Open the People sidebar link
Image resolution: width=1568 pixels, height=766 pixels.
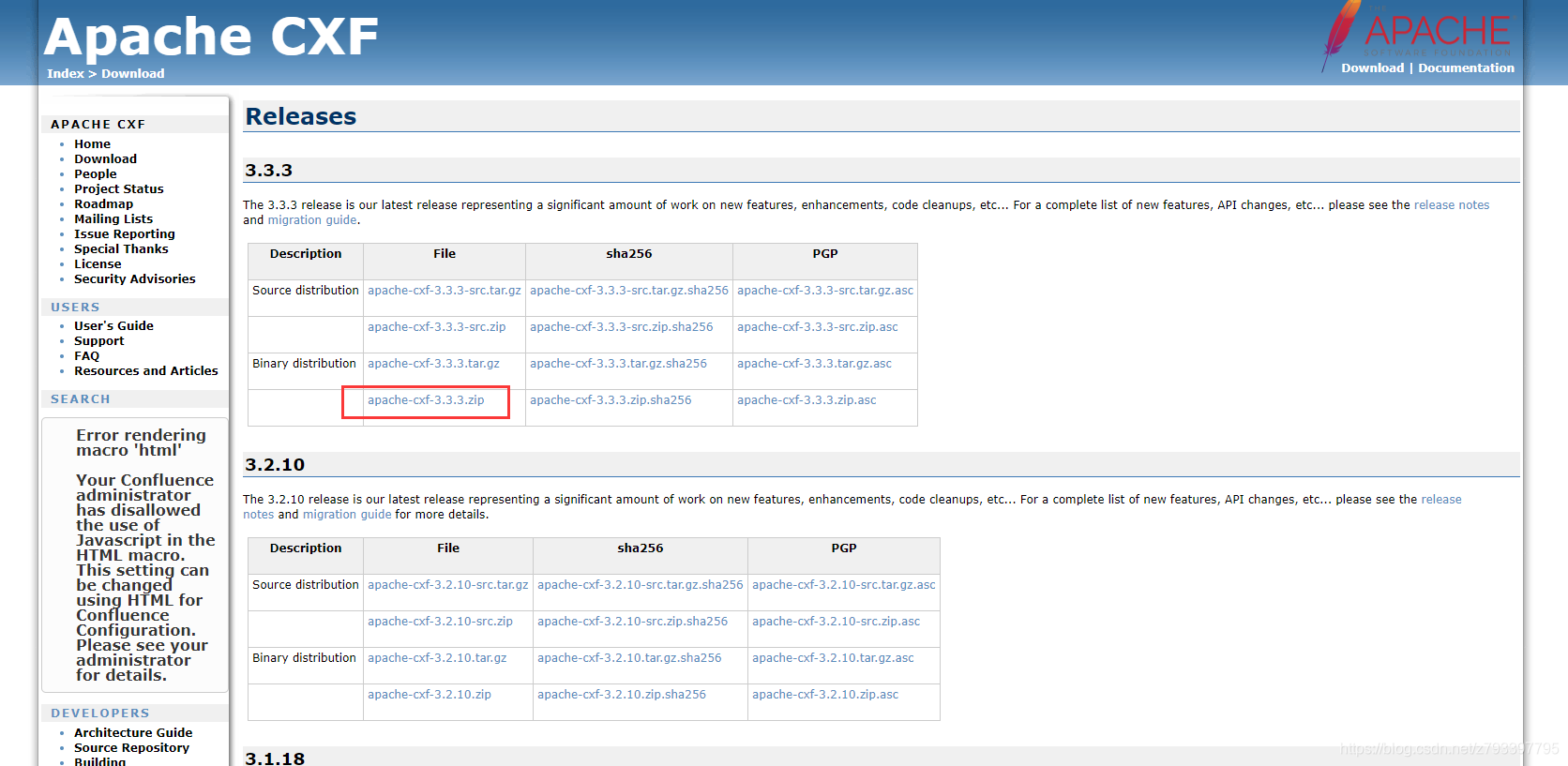[96, 174]
